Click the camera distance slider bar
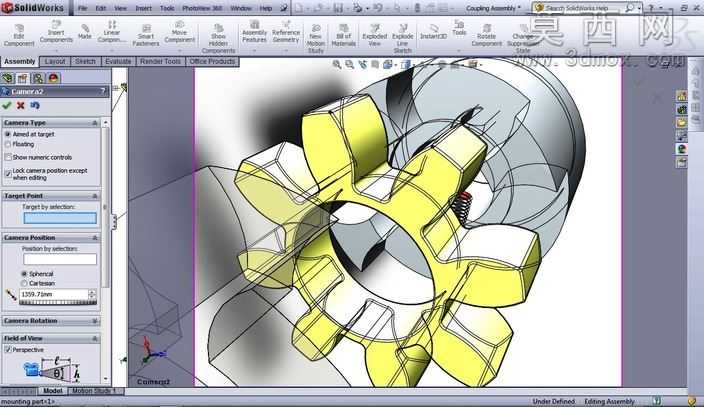 coord(57,303)
